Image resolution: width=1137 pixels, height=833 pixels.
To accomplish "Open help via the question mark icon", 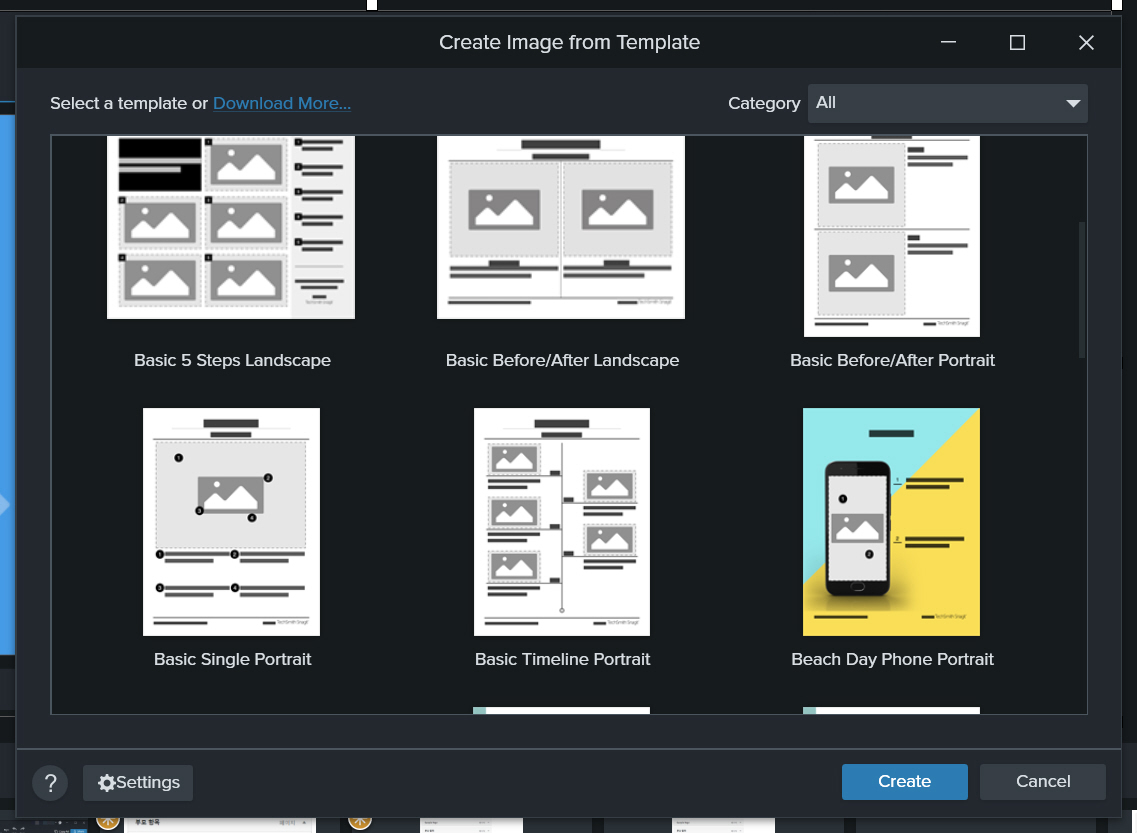I will coord(50,783).
